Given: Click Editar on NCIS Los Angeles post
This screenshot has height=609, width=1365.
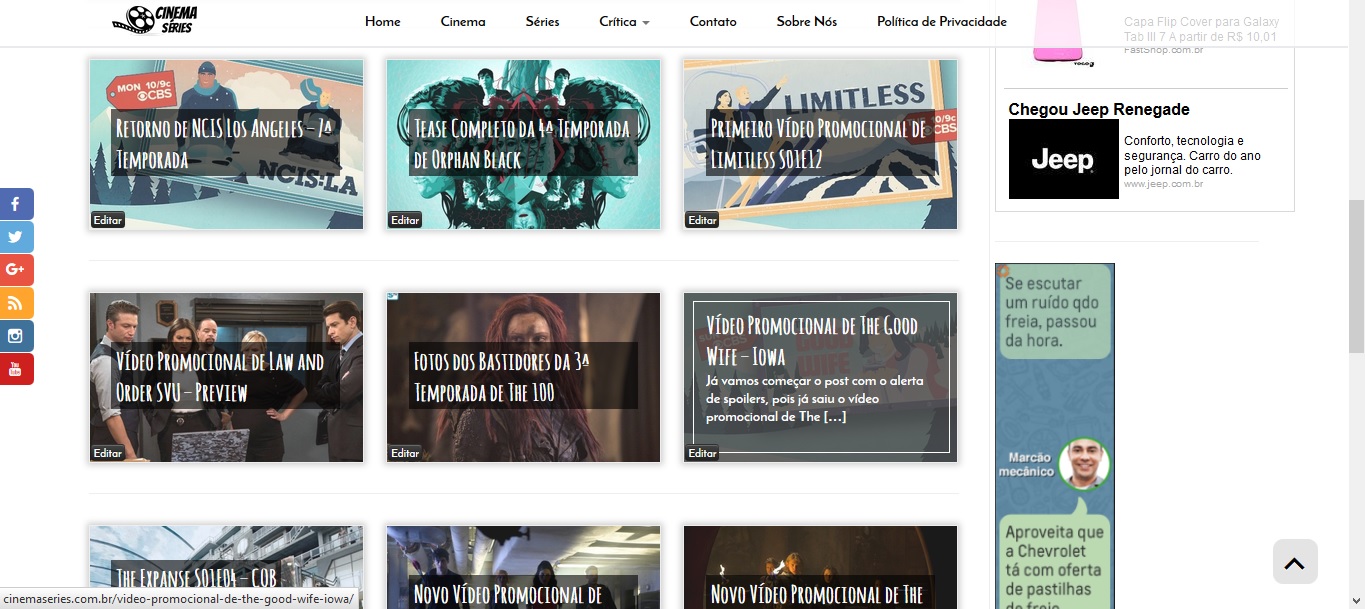Looking at the screenshot, I should coord(107,220).
